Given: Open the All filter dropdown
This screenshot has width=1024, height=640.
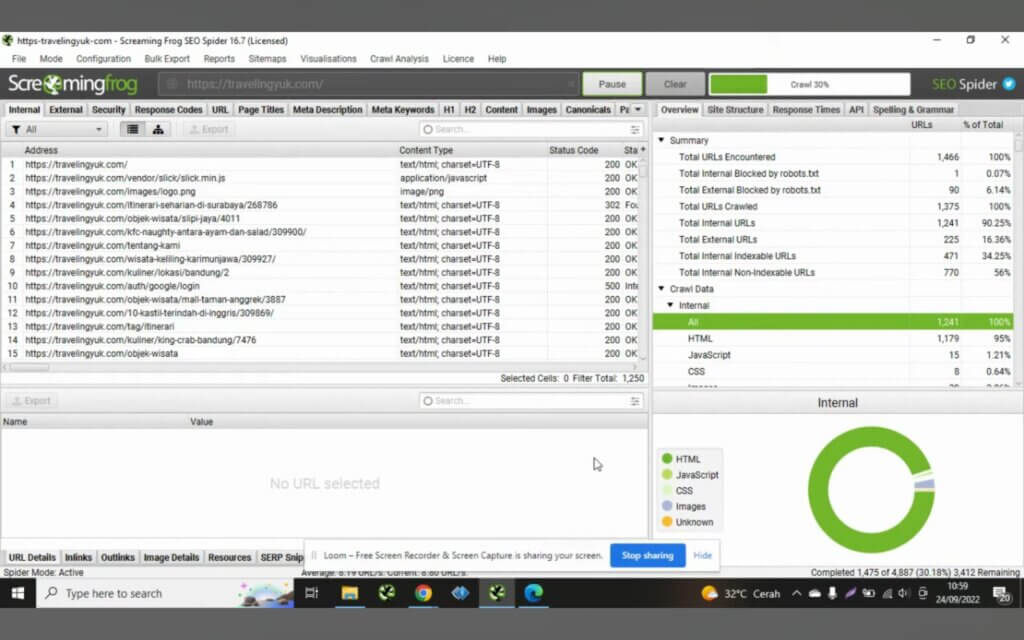Looking at the screenshot, I should coord(57,129).
